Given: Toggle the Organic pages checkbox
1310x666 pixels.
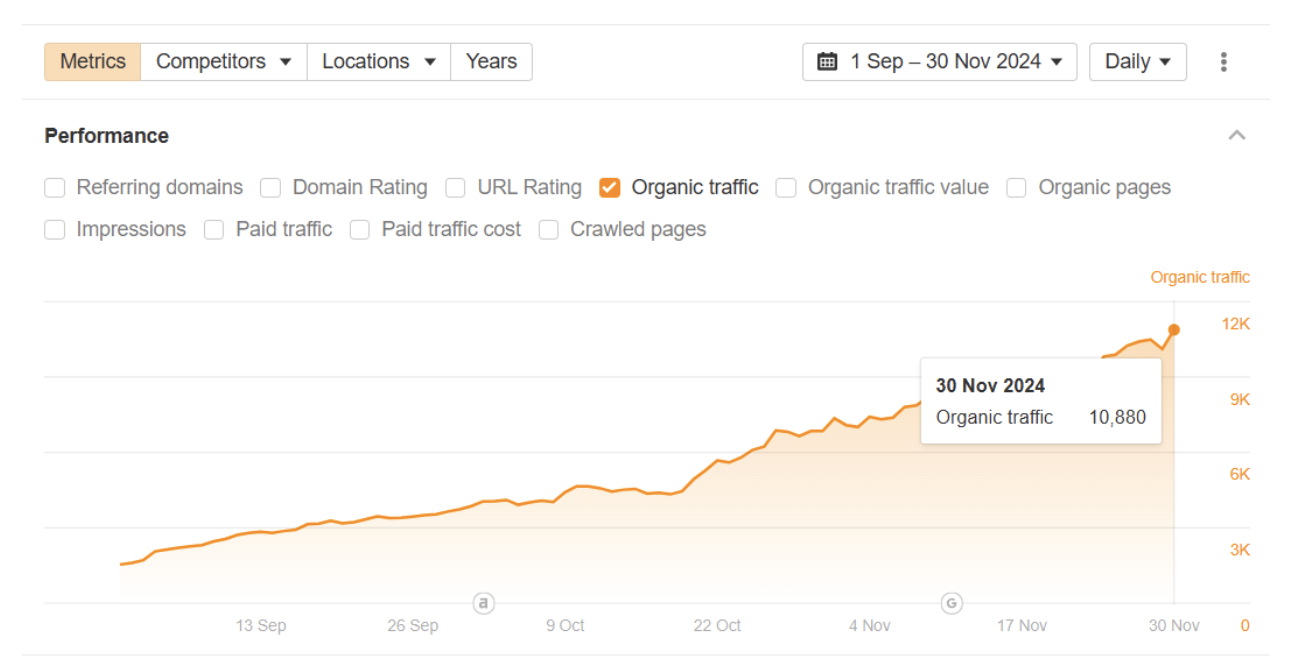Looking at the screenshot, I should coord(1017,188).
